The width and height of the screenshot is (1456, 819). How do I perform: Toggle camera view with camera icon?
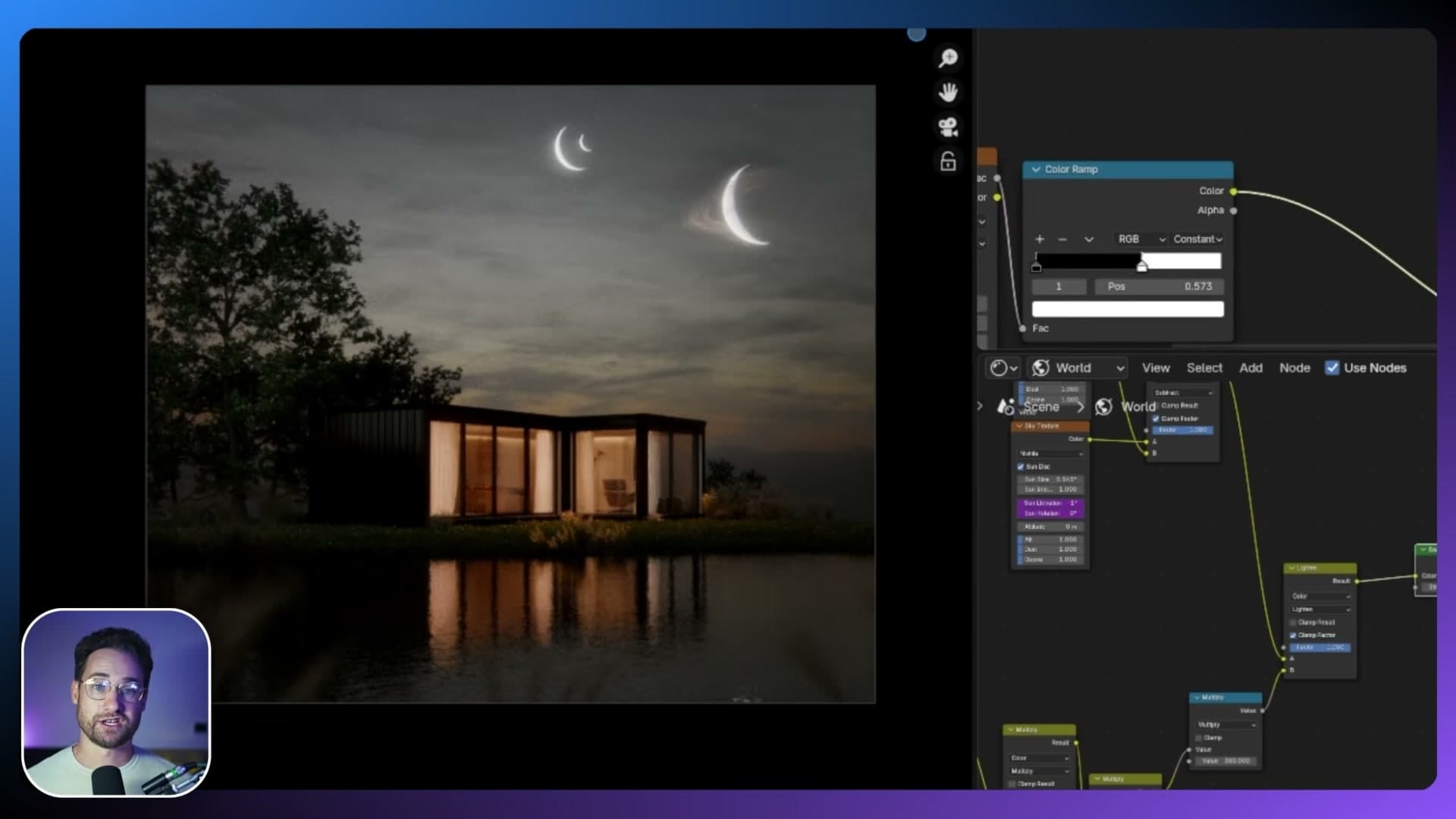pos(948,127)
